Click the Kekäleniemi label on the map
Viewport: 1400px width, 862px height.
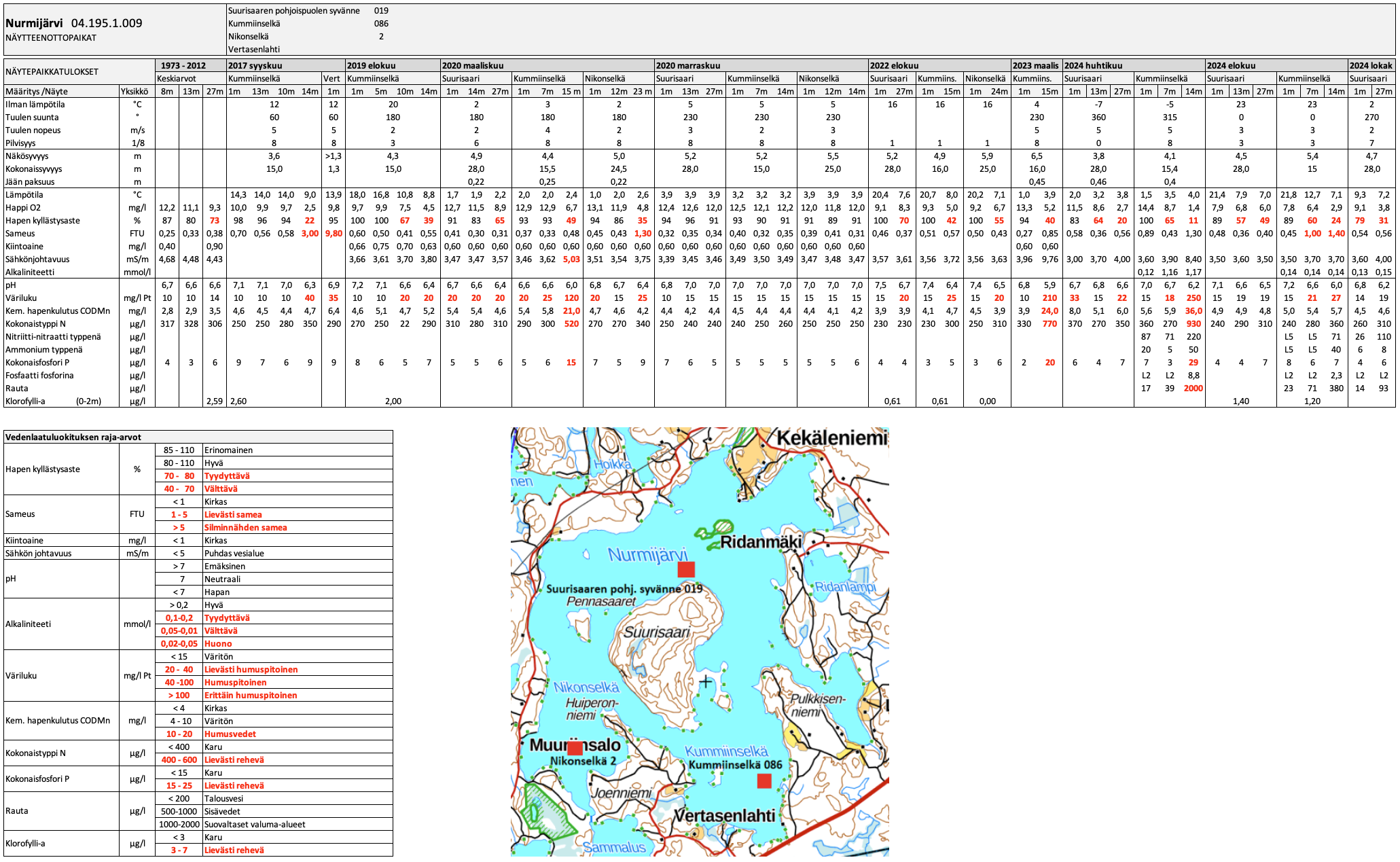click(831, 438)
